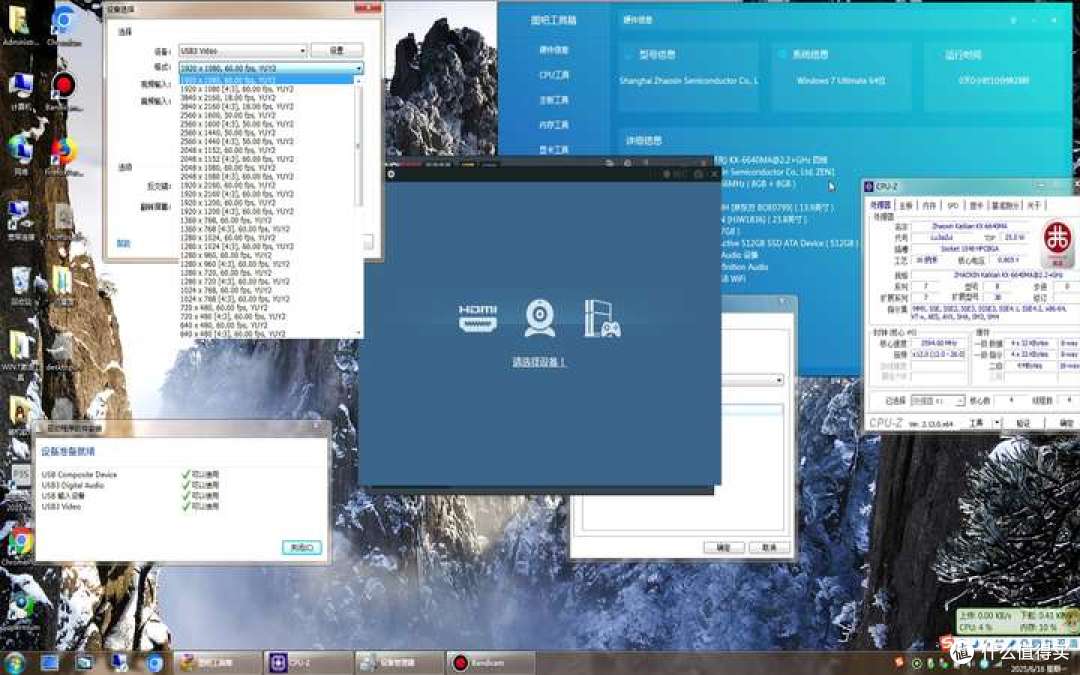Screen dimensions: 1080x675
Task: Select Memory Tools in toolbox sidebar
Action: pos(554,125)
